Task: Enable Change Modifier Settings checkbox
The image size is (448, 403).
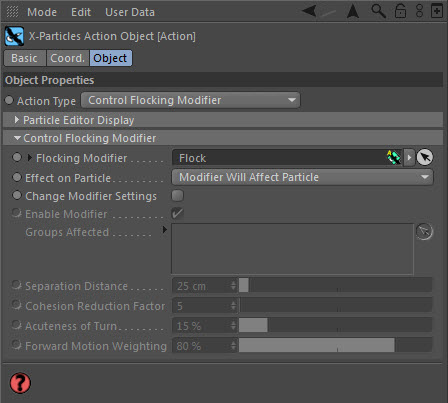Action: (x=177, y=196)
